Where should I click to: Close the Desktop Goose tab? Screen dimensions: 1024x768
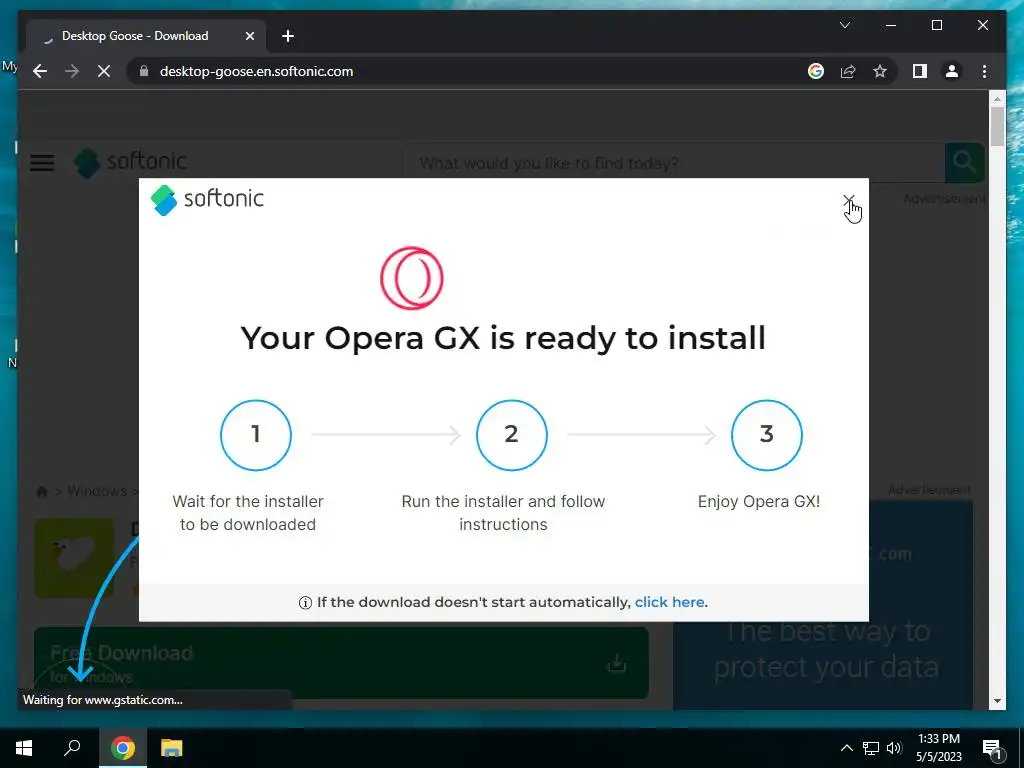[249, 36]
